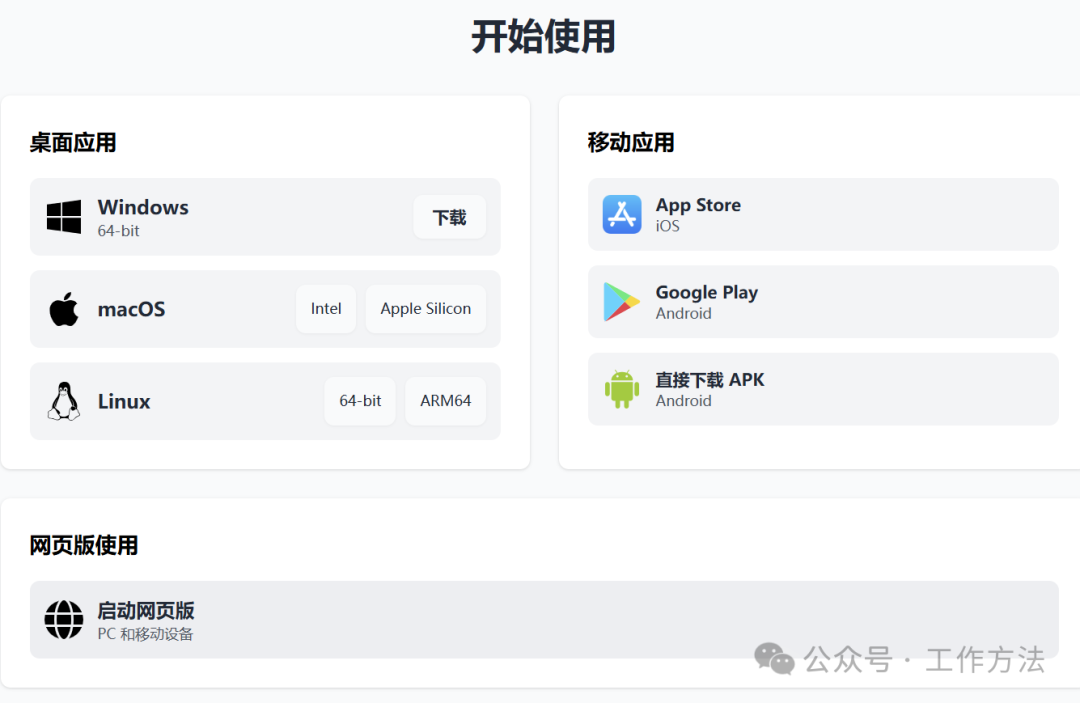Viewport: 1080px width, 703px height.
Task: Click the 网页版使用 heading
Action: coord(84,545)
